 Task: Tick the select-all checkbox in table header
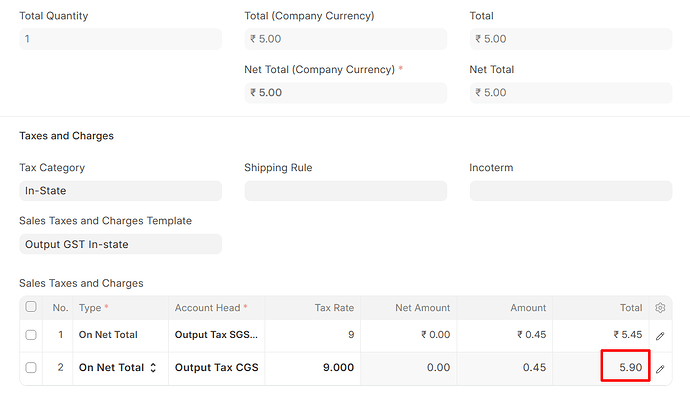pos(31,306)
